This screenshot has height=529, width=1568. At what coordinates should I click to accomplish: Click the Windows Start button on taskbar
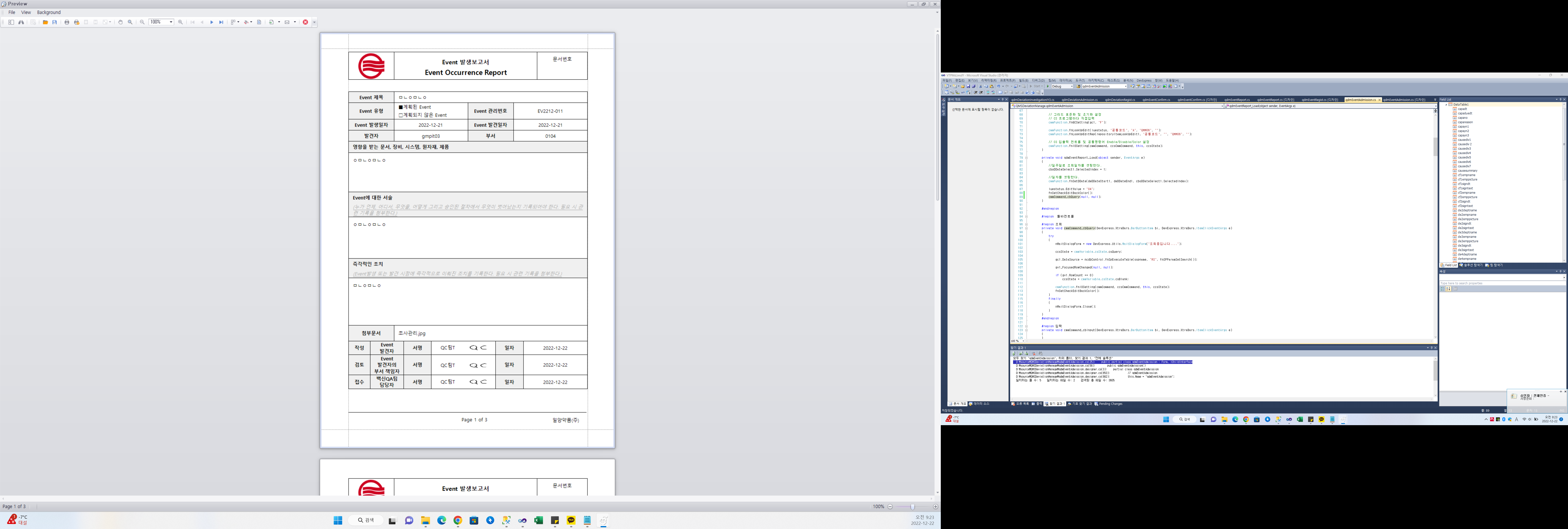coord(338,520)
